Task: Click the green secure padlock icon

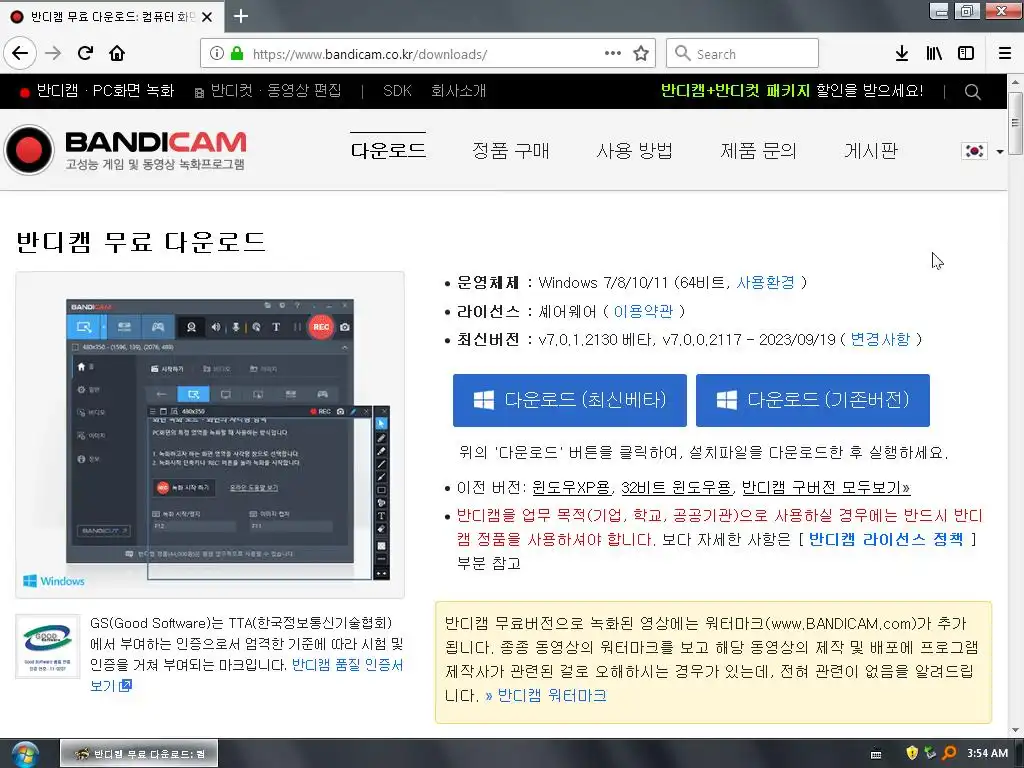Action: (x=237, y=54)
